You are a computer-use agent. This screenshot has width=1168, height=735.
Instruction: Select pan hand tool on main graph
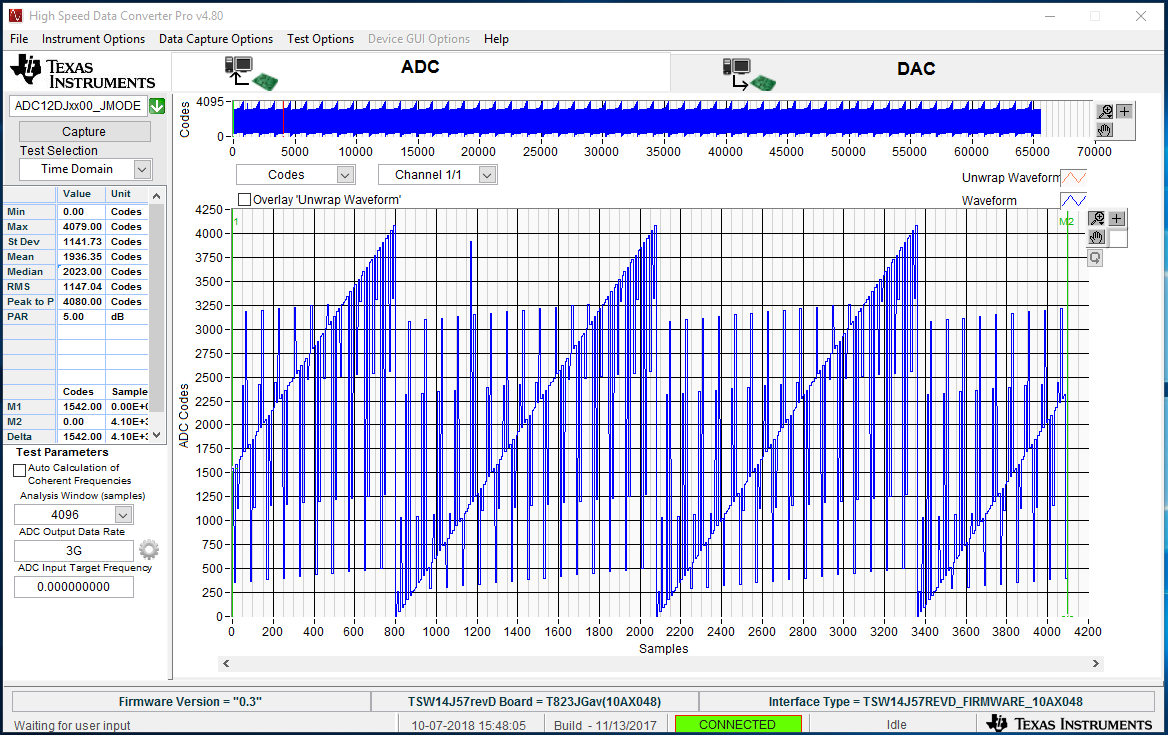1097,238
